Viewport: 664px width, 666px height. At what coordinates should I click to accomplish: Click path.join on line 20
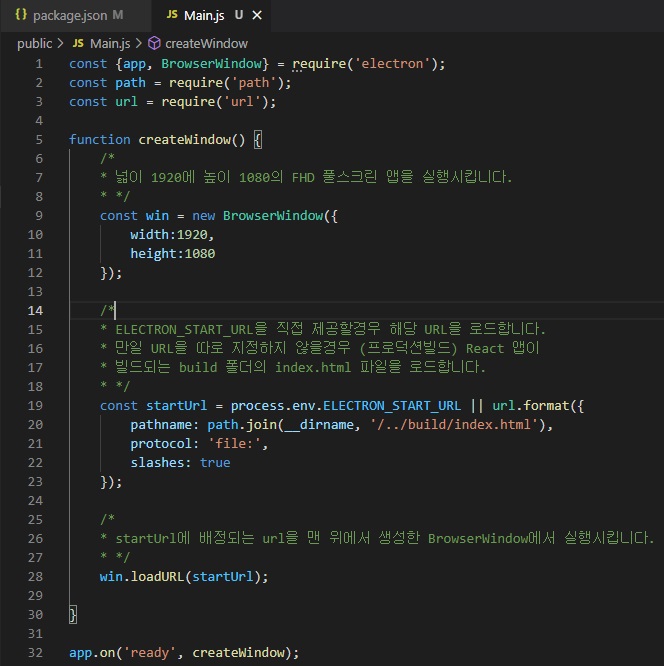242,425
